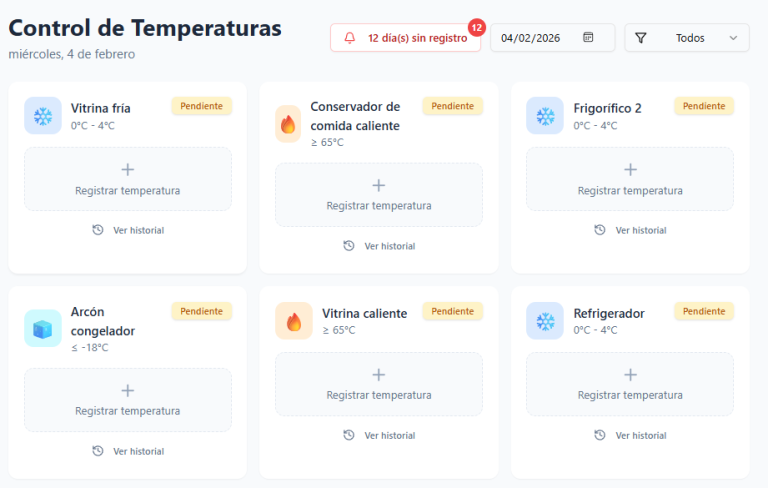
Task: Click the Arcón congelador card title
Action: [x=103, y=321]
